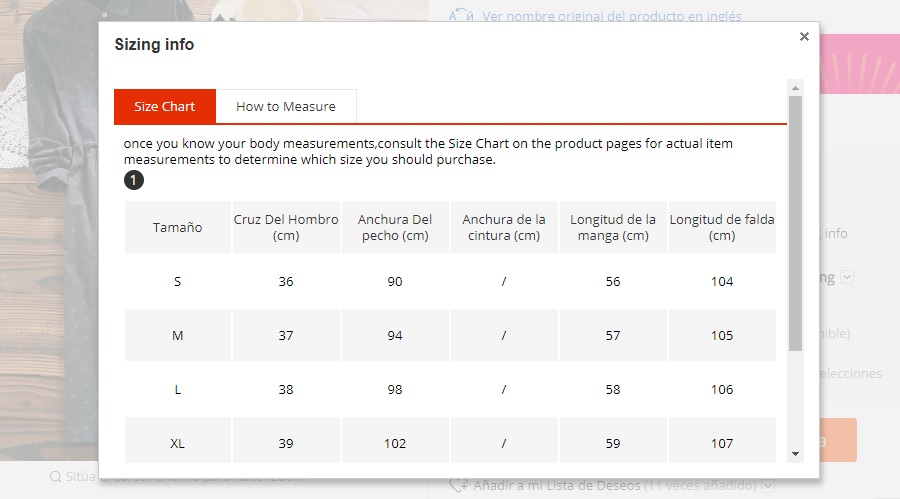Screen dimensions: 900x499
Task: Click the translate icon beside 'Ver nombre original'
Action: coord(460,16)
